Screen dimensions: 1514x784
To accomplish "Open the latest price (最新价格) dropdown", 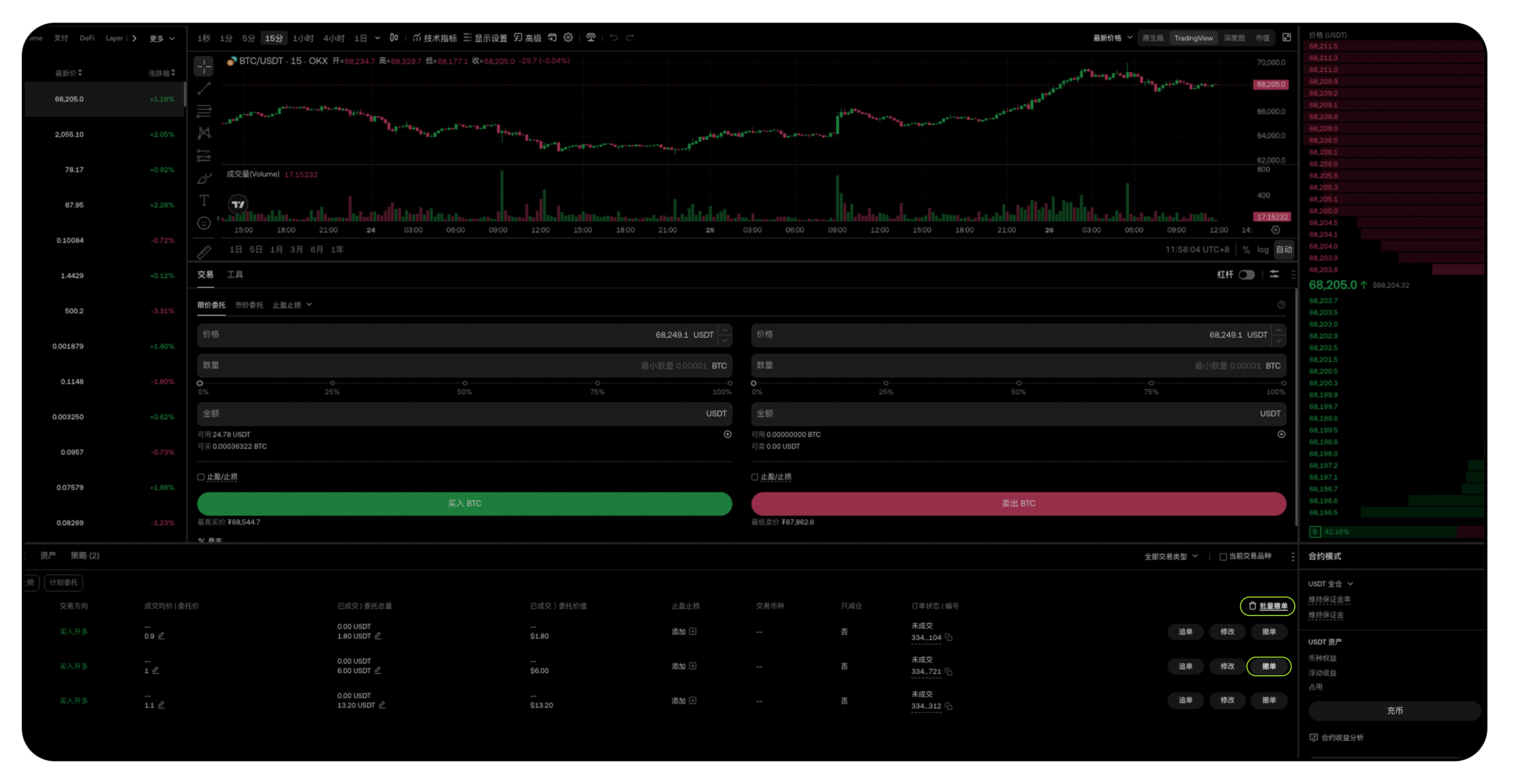I will pos(1113,38).
